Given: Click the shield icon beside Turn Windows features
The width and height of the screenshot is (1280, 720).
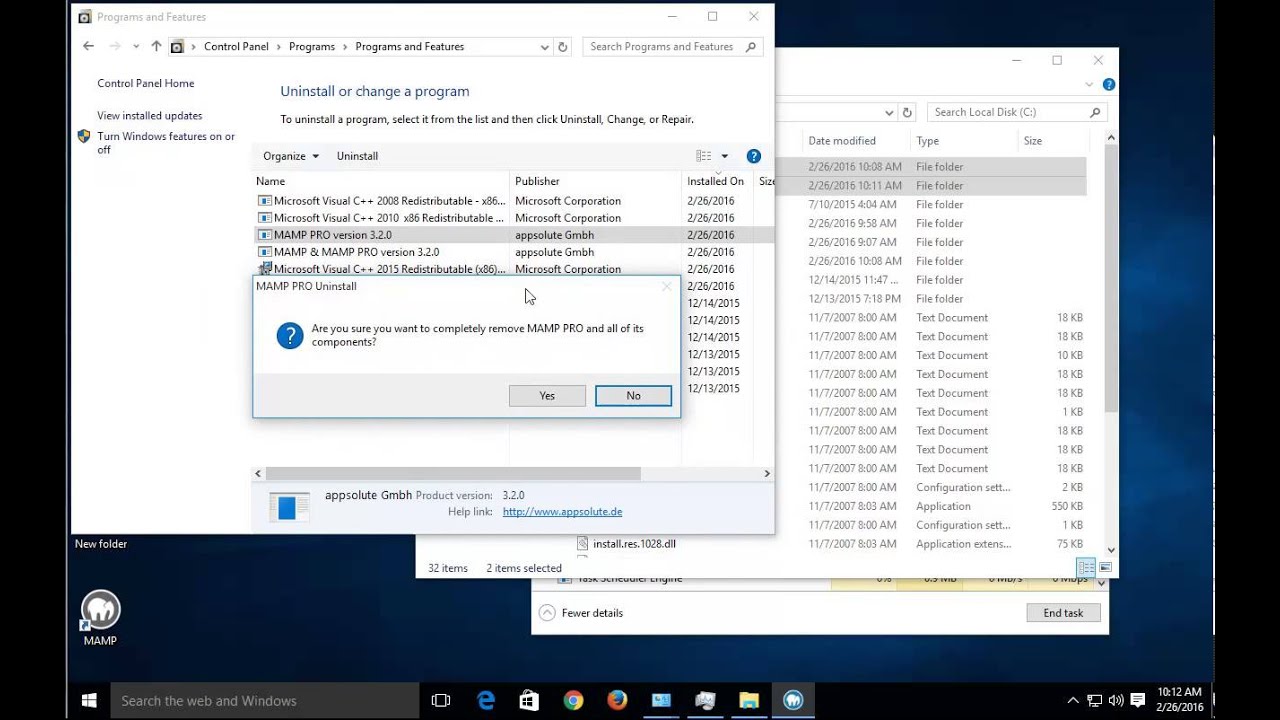Looking at the screenshot, I should click(84, 137).
